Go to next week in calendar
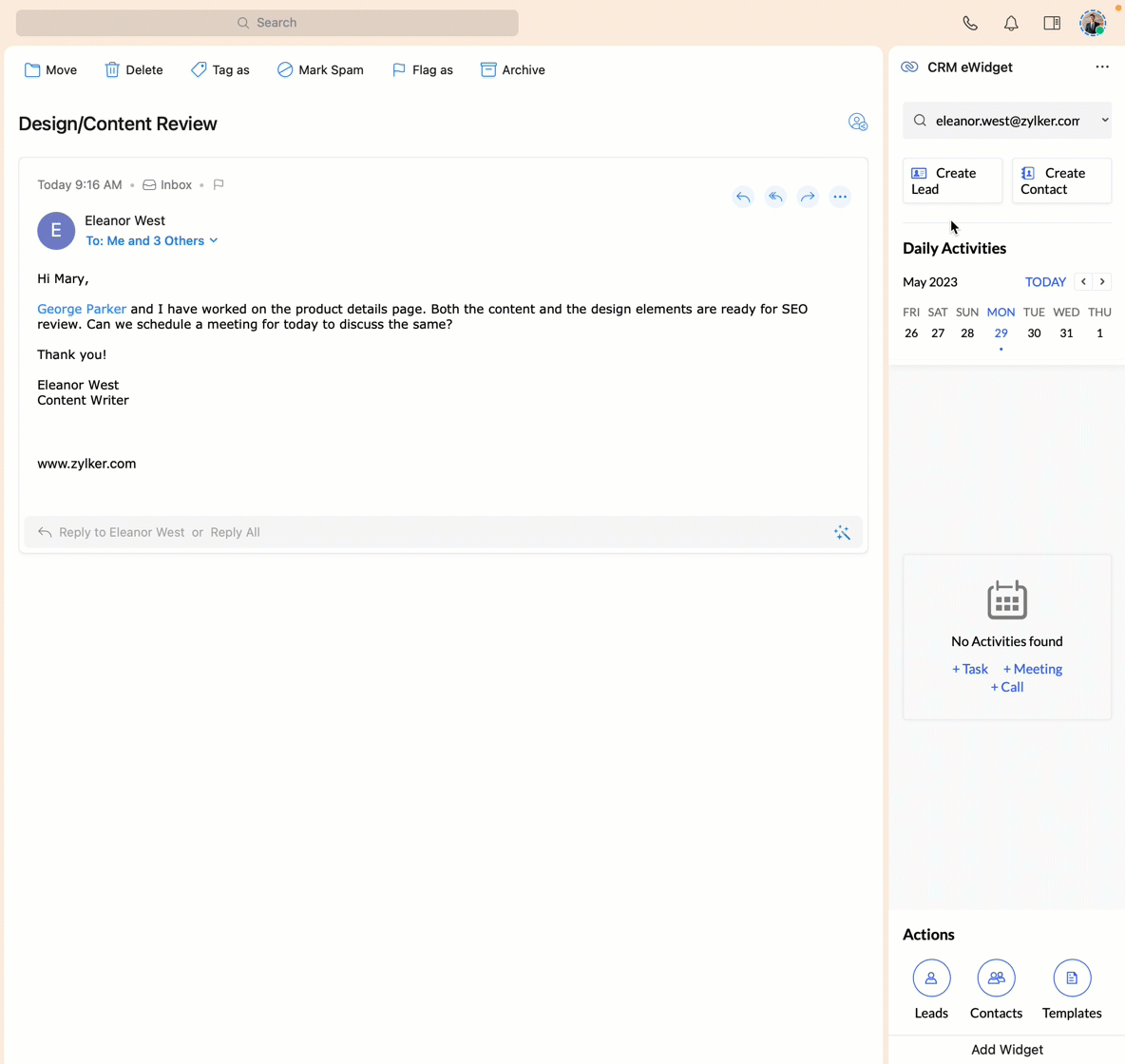Screen dimensions: 1125x1064 click(1102, 282)
